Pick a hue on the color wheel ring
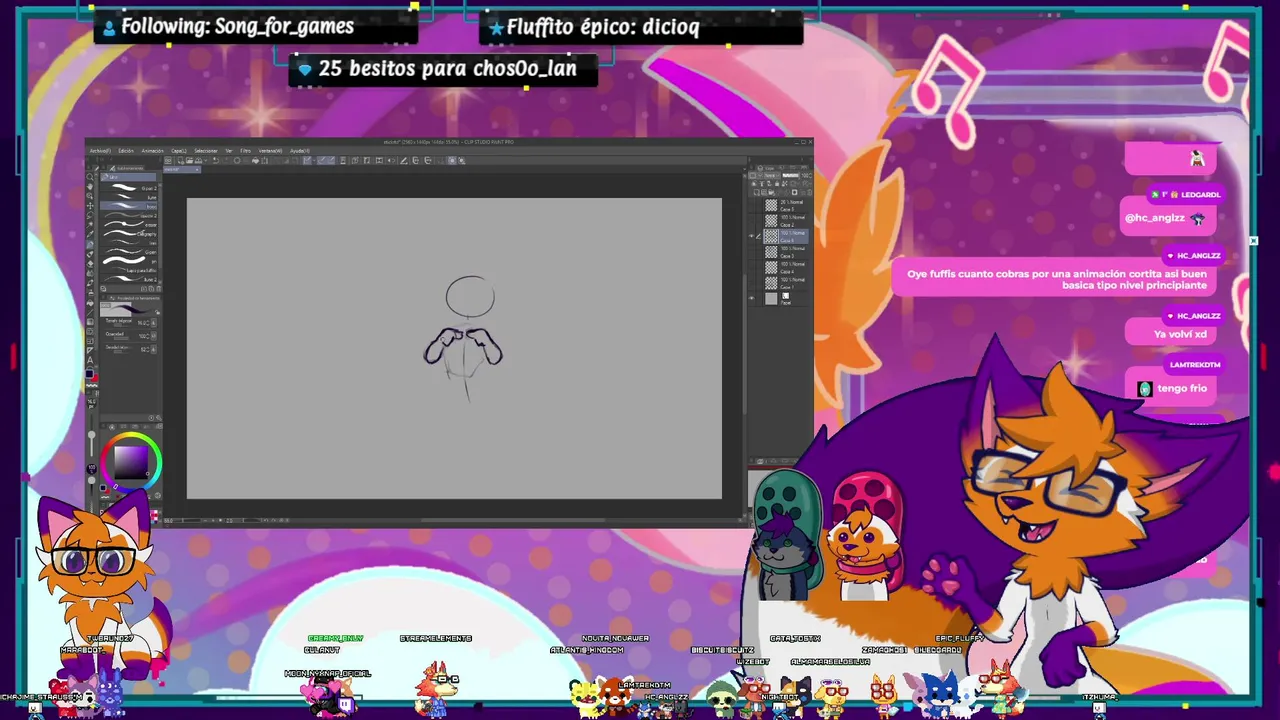 [132, 436]
